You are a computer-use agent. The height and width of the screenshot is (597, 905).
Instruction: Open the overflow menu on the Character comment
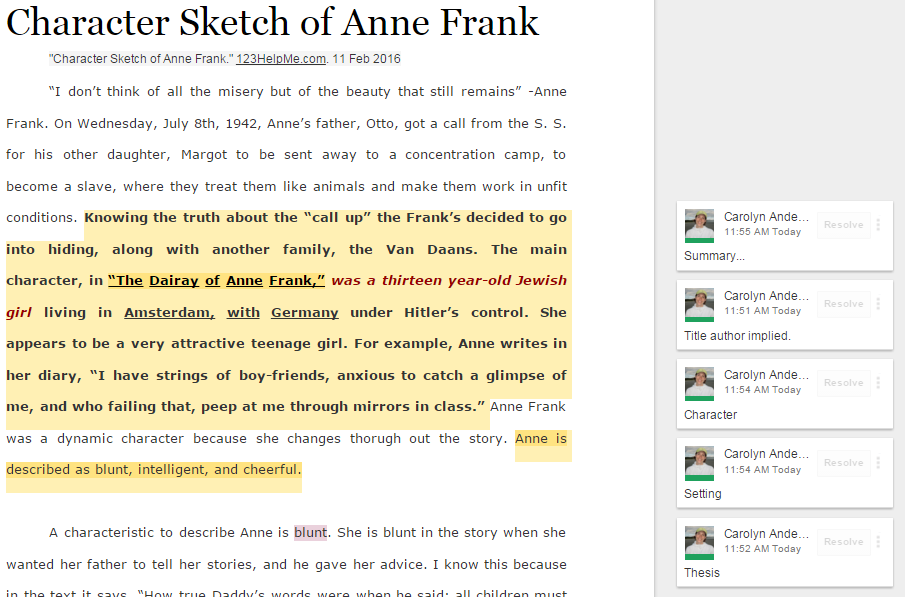pos(877,383)
